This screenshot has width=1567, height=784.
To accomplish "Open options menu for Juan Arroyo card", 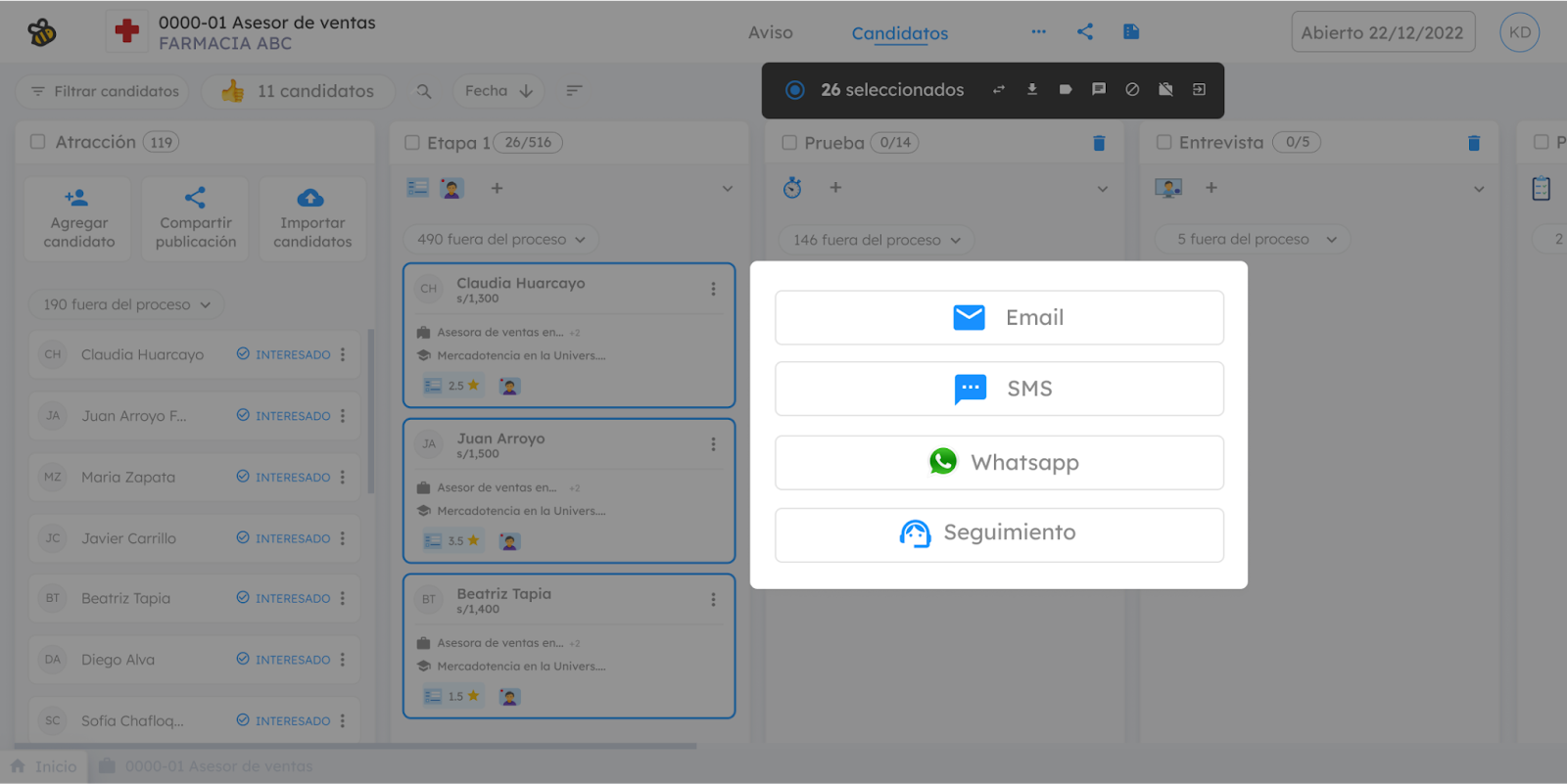I will [x=713, y=444].
